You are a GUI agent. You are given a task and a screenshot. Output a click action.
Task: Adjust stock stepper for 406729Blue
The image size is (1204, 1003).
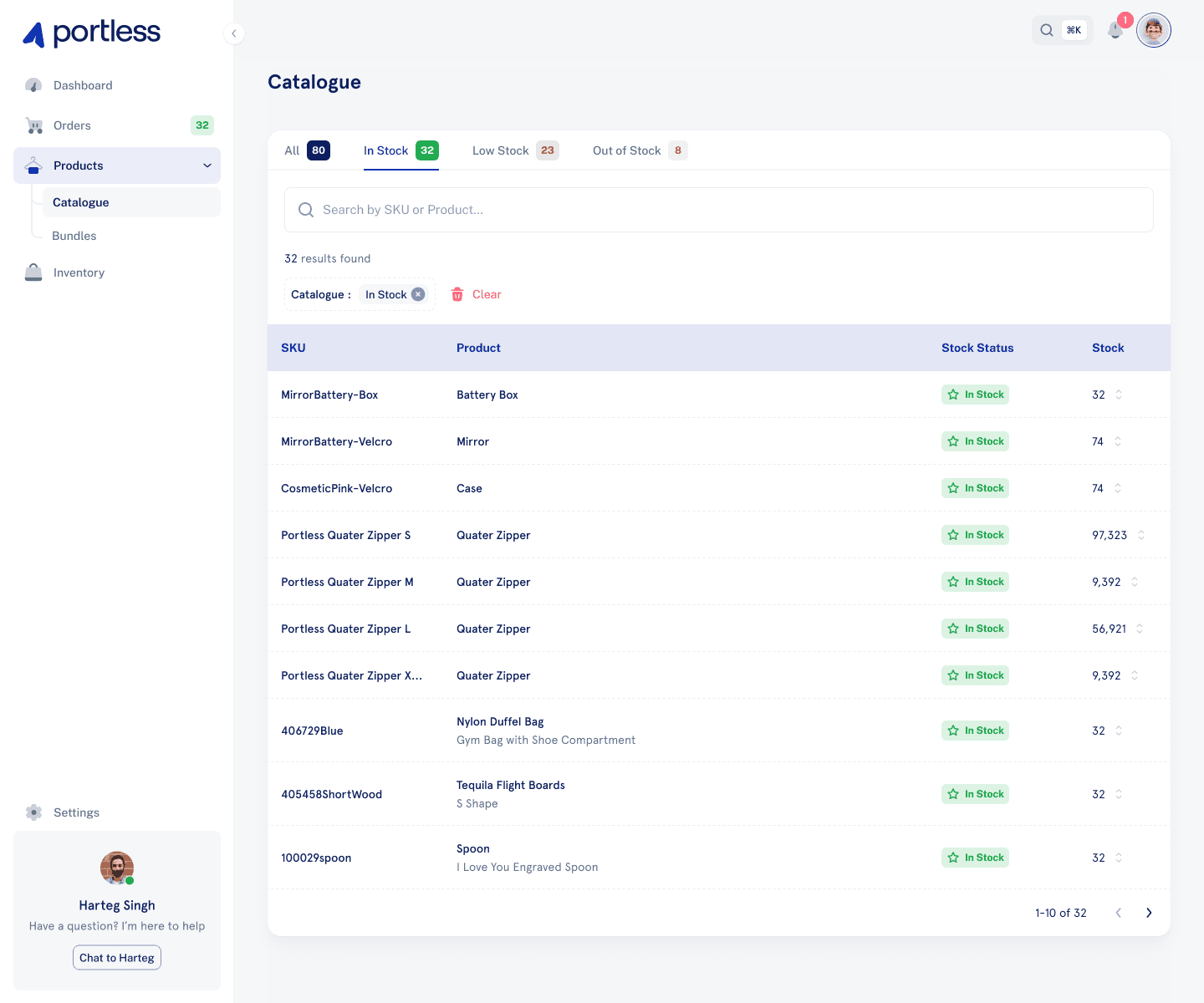click(x=1119, y=731)
